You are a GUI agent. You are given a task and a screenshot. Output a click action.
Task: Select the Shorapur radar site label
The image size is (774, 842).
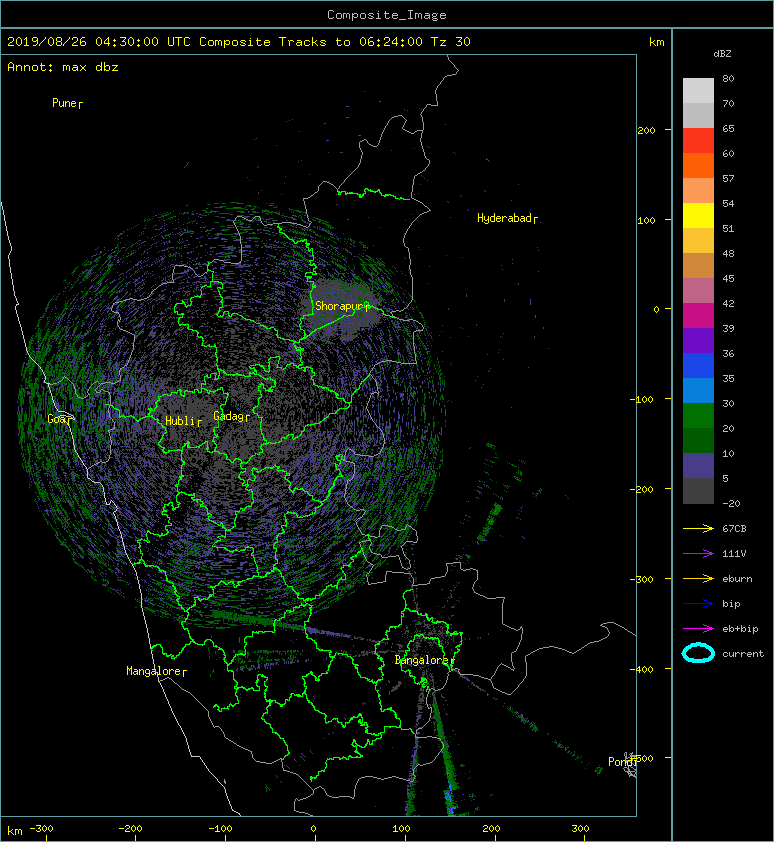click(x=339, y=306)
